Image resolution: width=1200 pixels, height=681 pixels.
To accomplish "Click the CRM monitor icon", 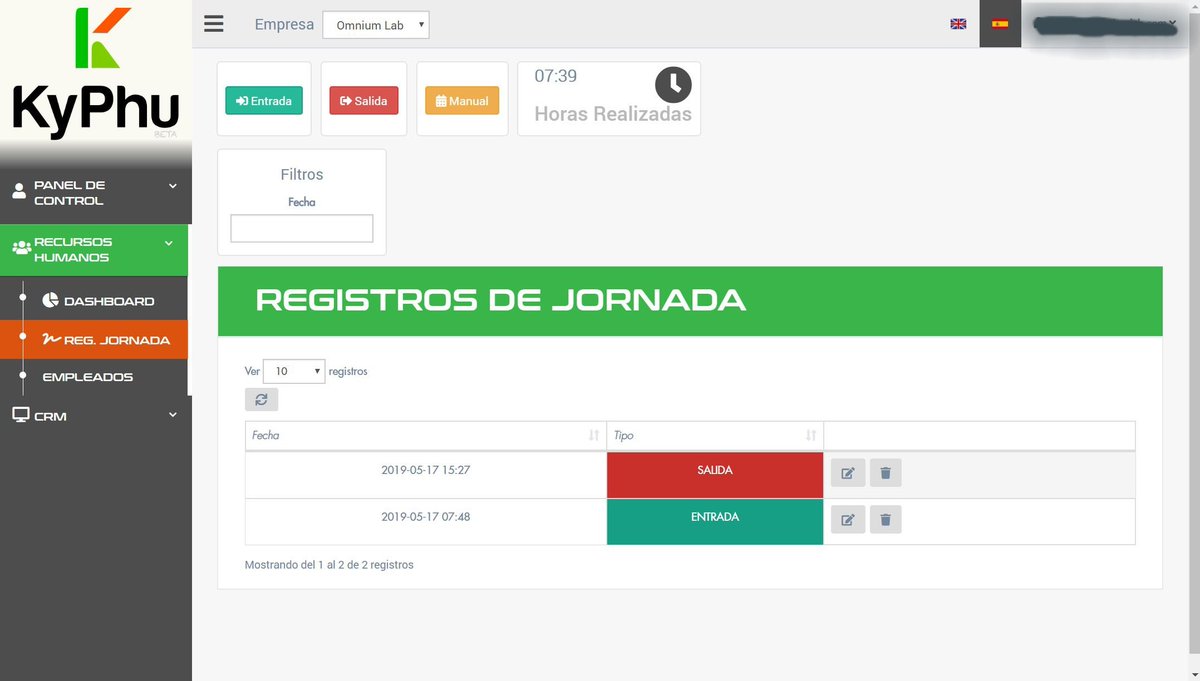I will pyautogui.click(x=21, y=414).
